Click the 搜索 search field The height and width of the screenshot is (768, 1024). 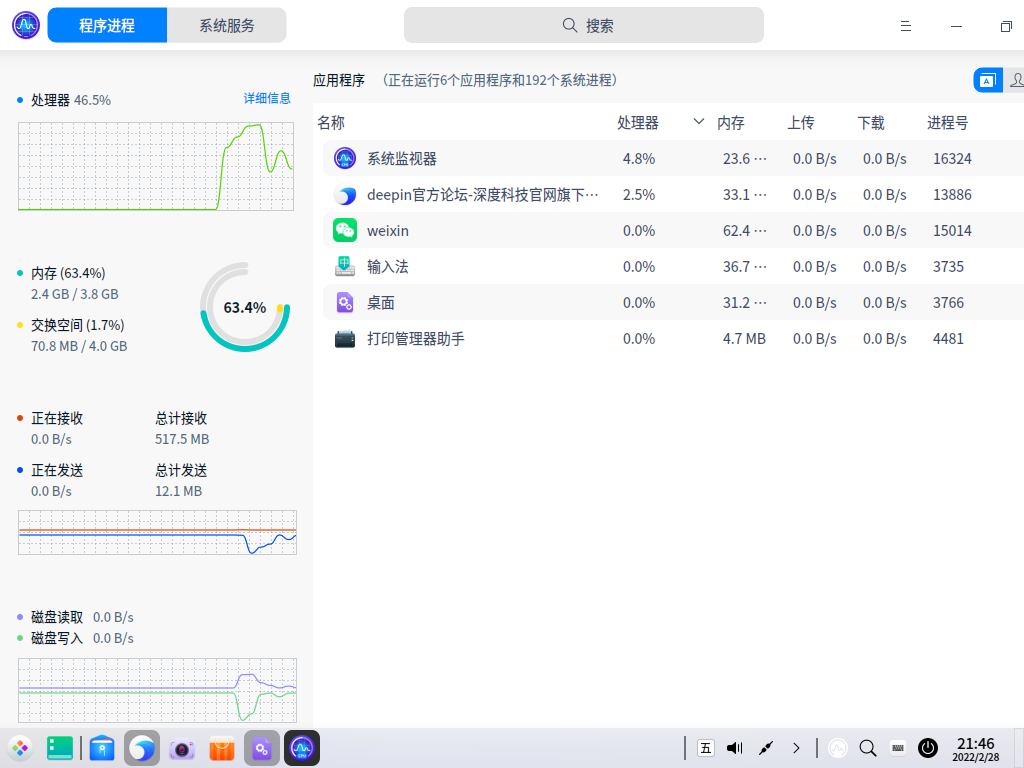584,26
